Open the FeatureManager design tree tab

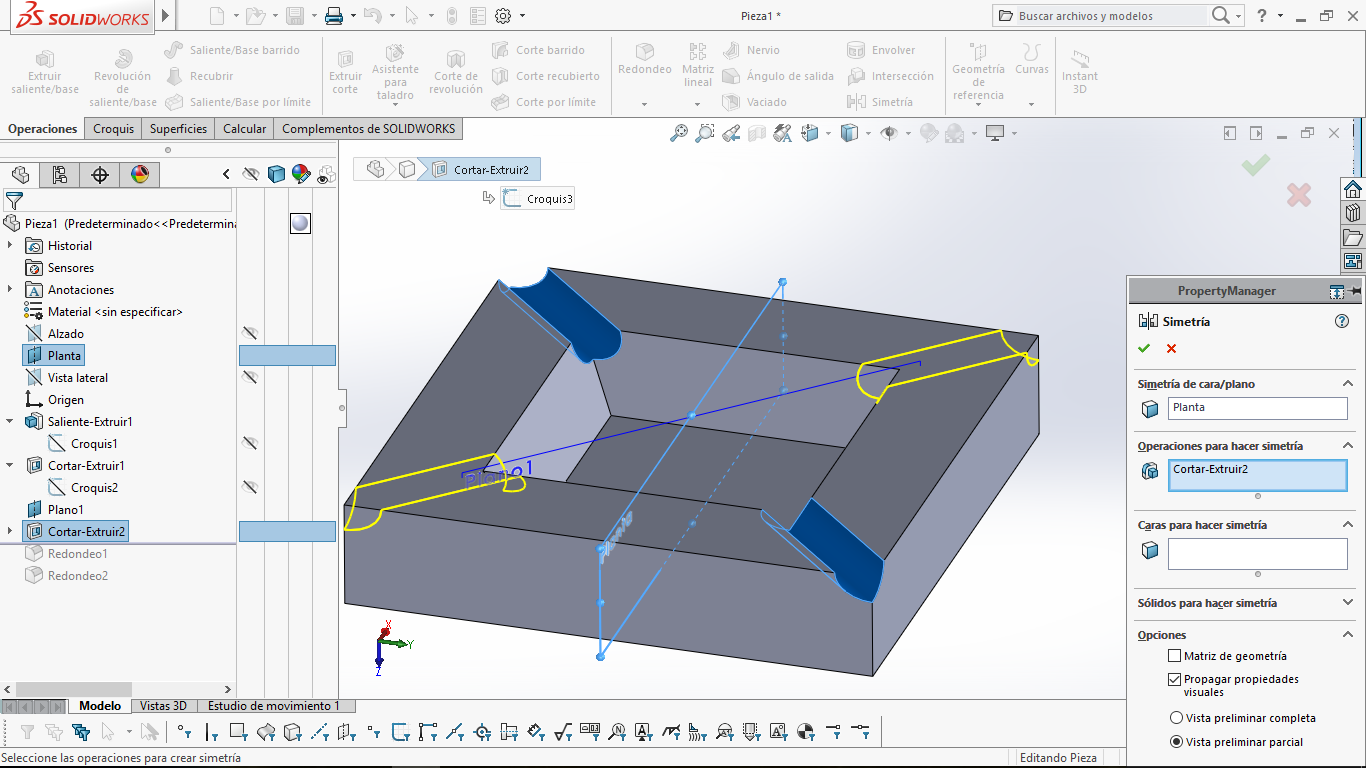tap(20, 175)
